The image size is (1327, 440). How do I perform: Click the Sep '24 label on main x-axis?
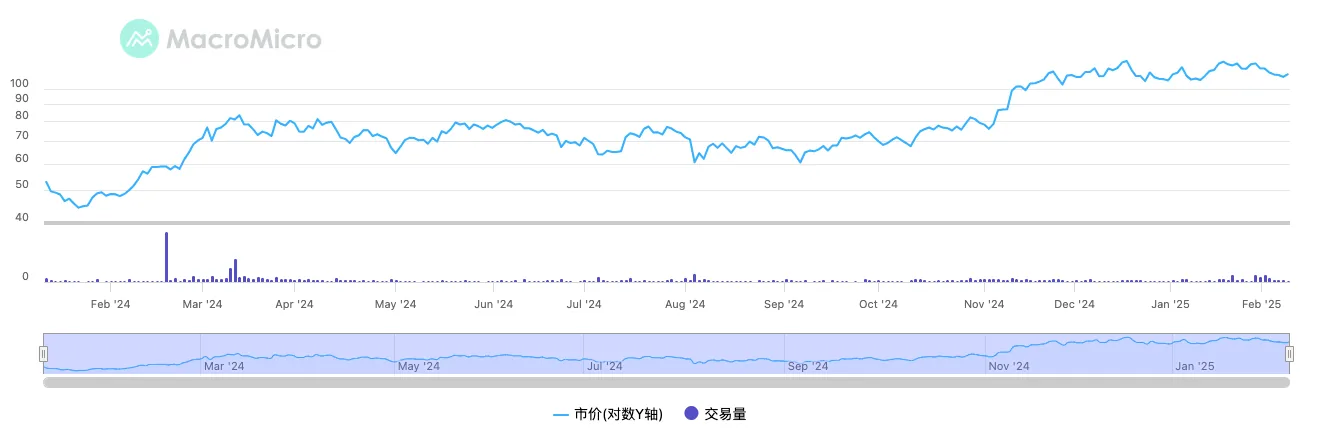pyautogui.click(x=784, y=304)
